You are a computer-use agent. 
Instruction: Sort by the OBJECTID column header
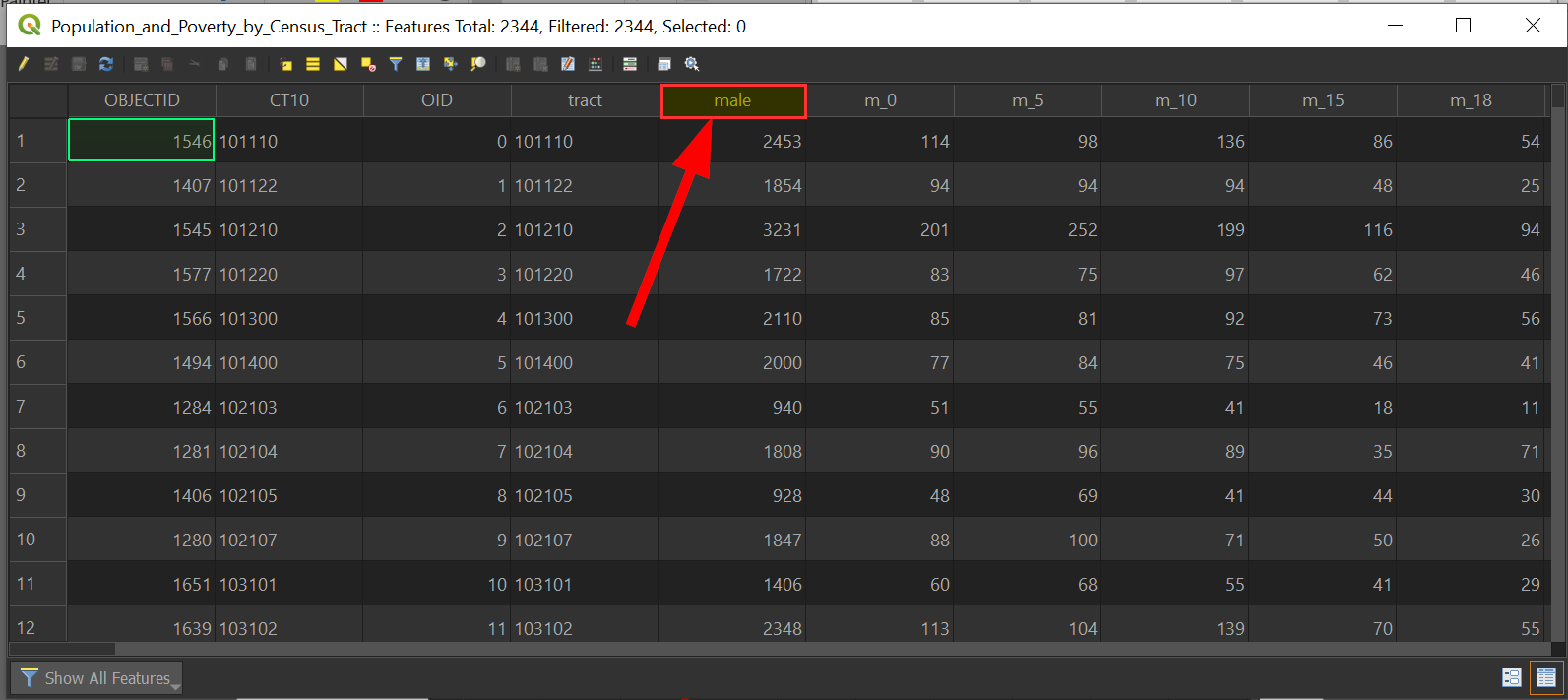[x=142, y=100]
